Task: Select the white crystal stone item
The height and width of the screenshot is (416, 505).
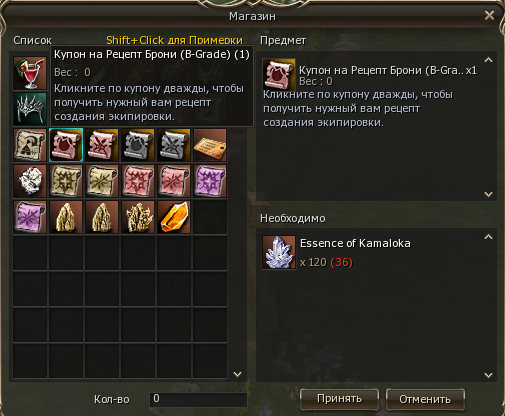Action: pos(30,181)
